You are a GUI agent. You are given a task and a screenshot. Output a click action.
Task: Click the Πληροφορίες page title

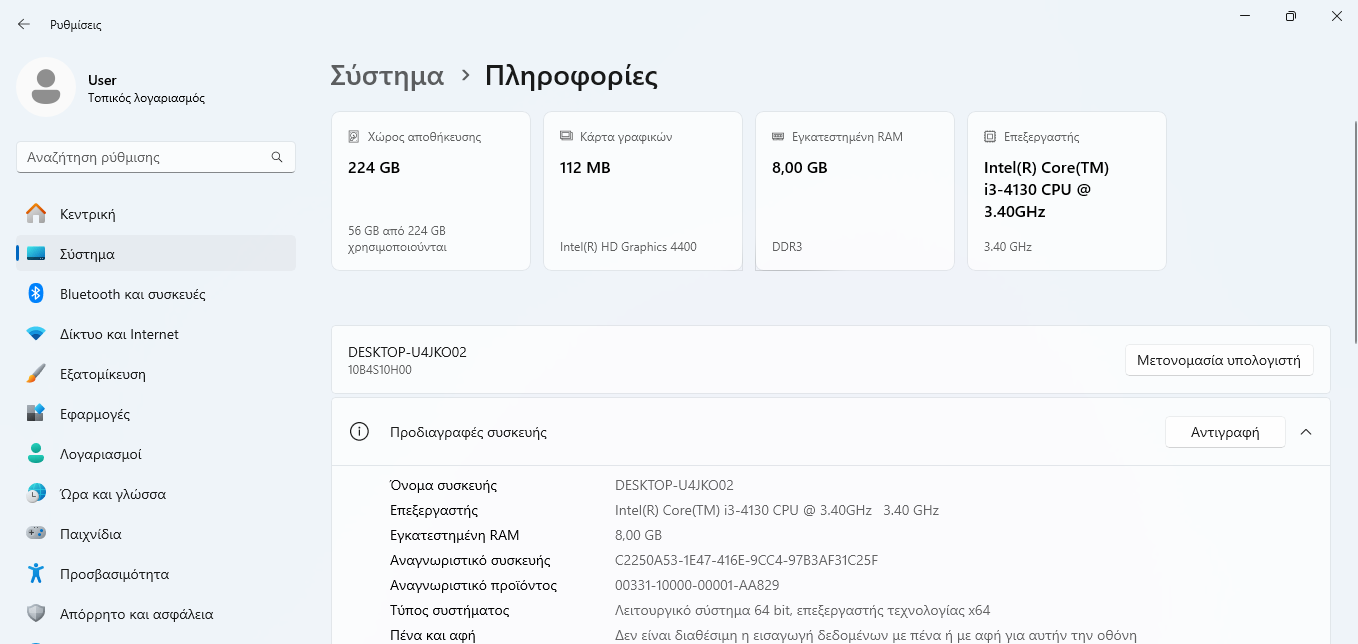pyautogui.click(x=571, y=76)
